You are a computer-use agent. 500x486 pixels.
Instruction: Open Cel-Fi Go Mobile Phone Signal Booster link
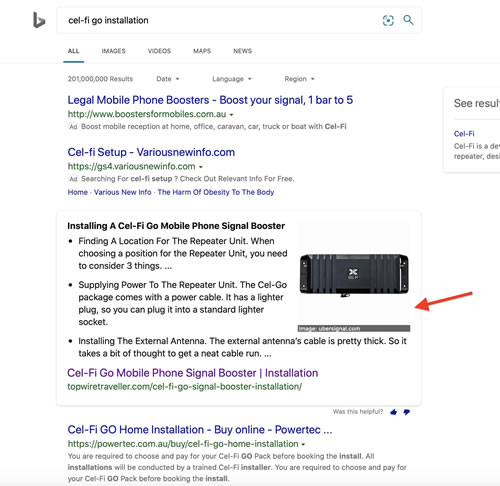point(192,373)
